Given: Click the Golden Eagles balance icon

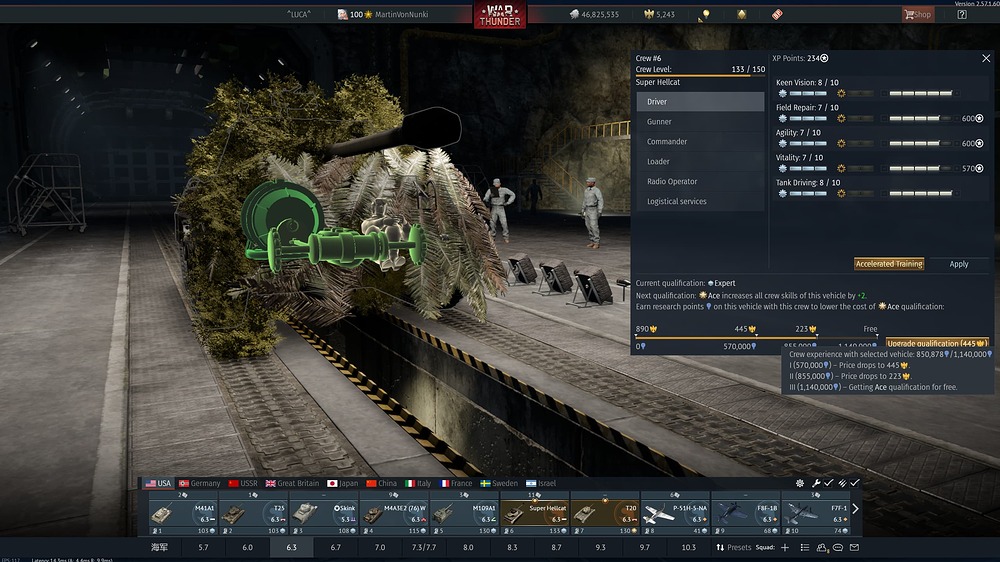Looking at the screenshot, I should click(649, 14).
